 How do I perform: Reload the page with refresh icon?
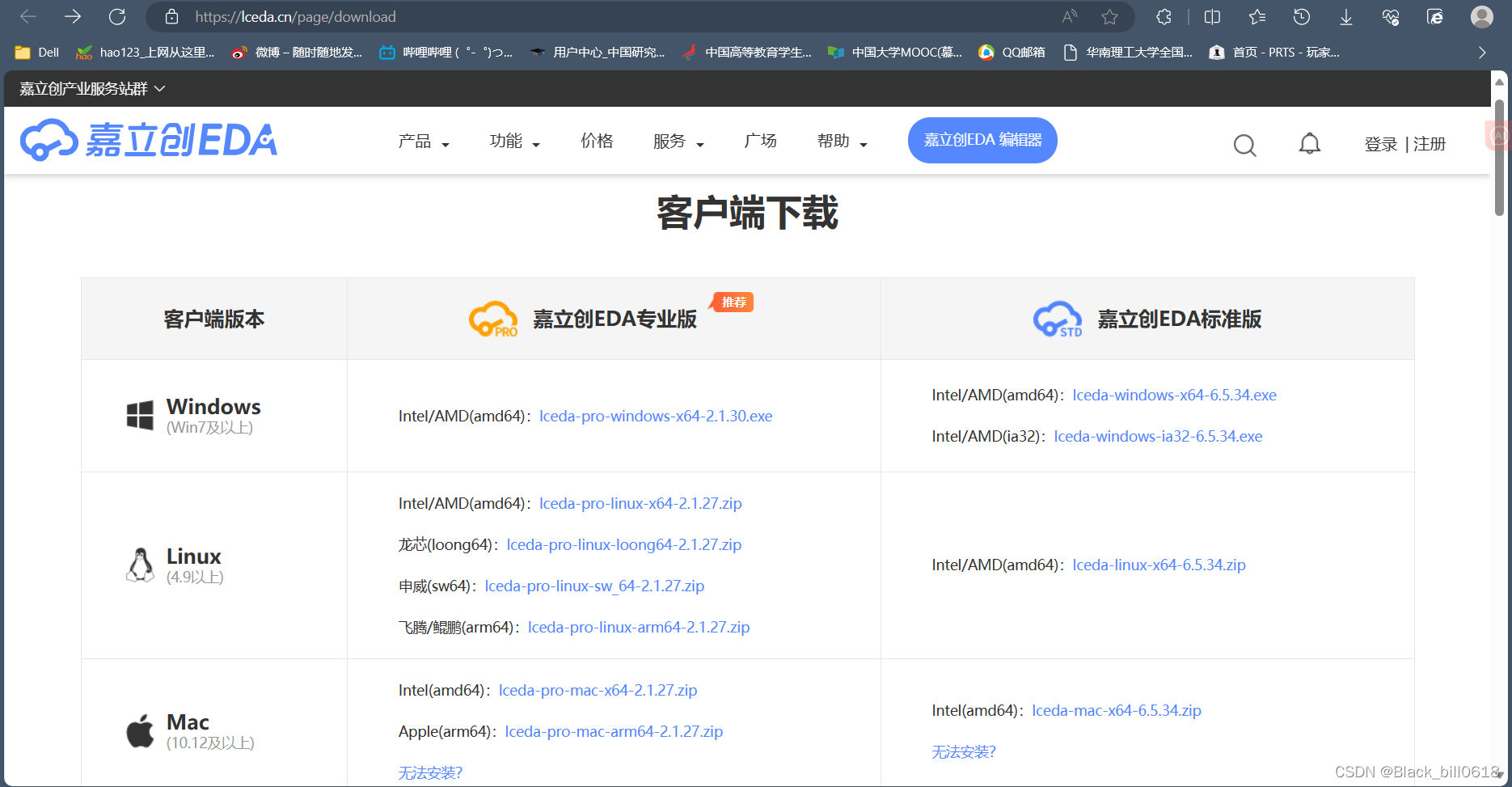pyautogui.click(x=117, y=16)
